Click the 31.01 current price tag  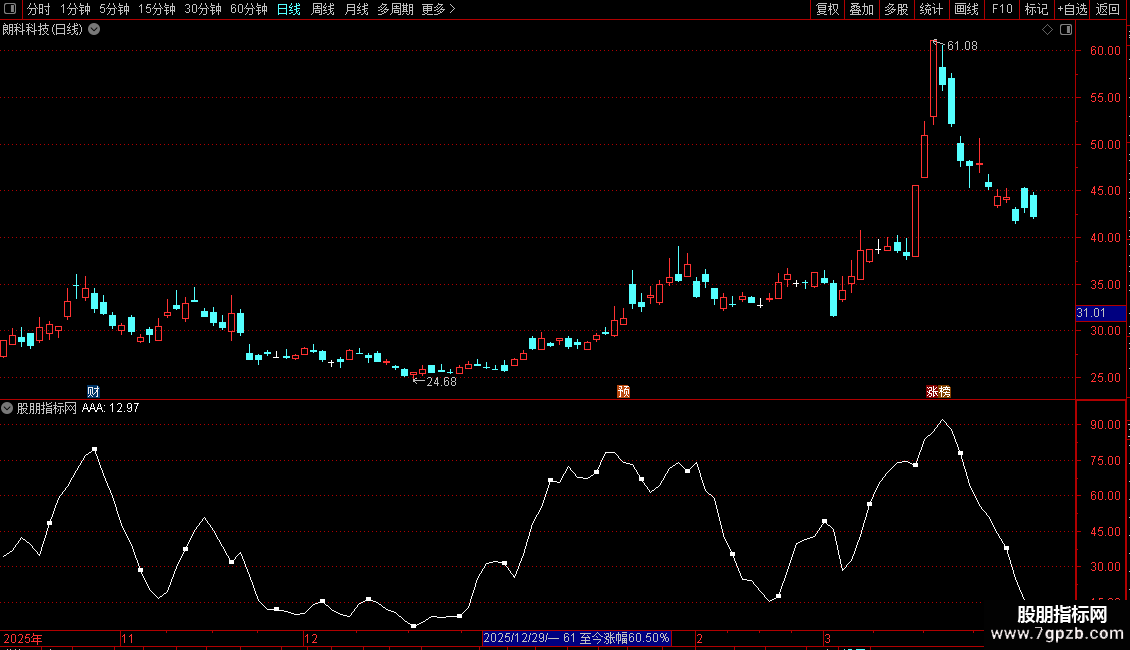point(1100,313)
